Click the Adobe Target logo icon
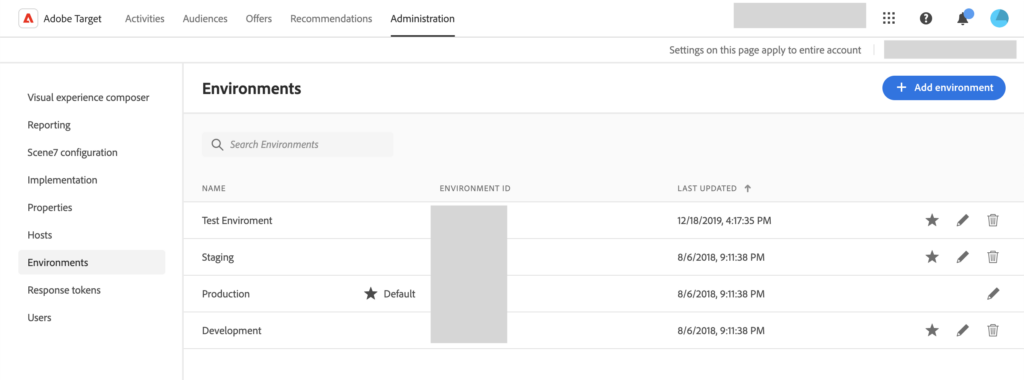Viewport: 1024px width, 380px height. click(27, 19)
